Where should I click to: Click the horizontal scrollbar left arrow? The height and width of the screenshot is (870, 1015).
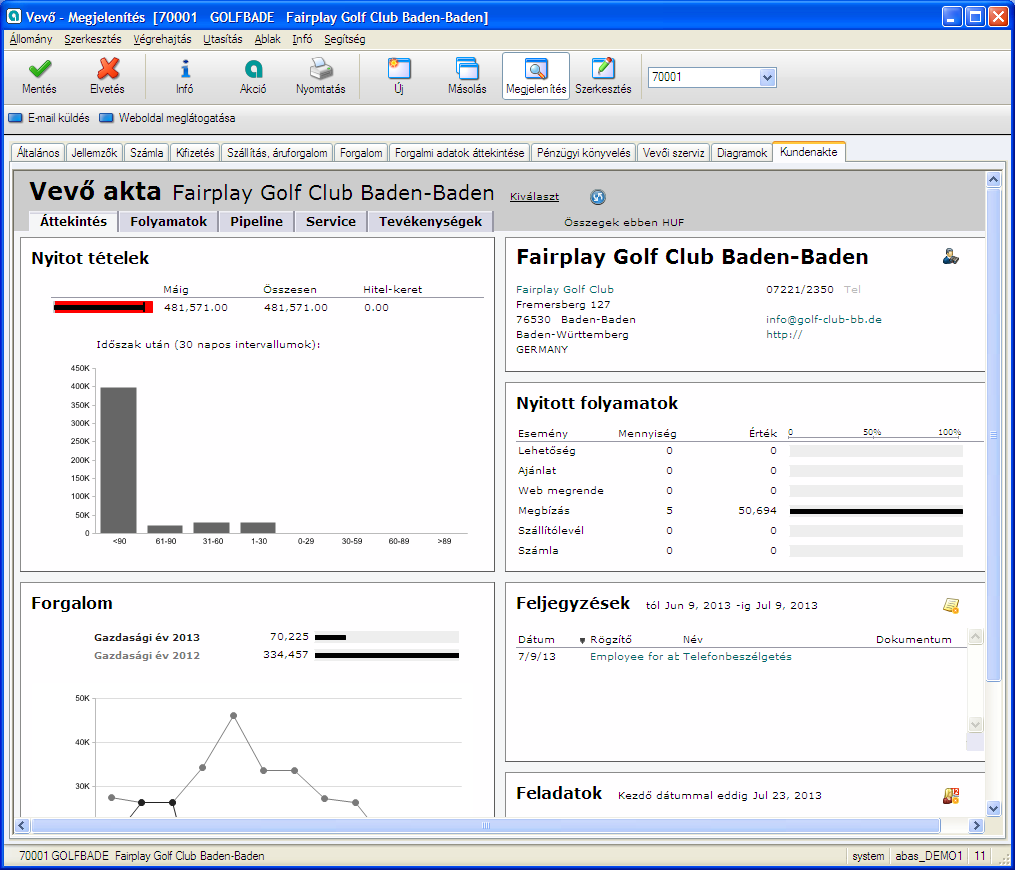point(21,825)
